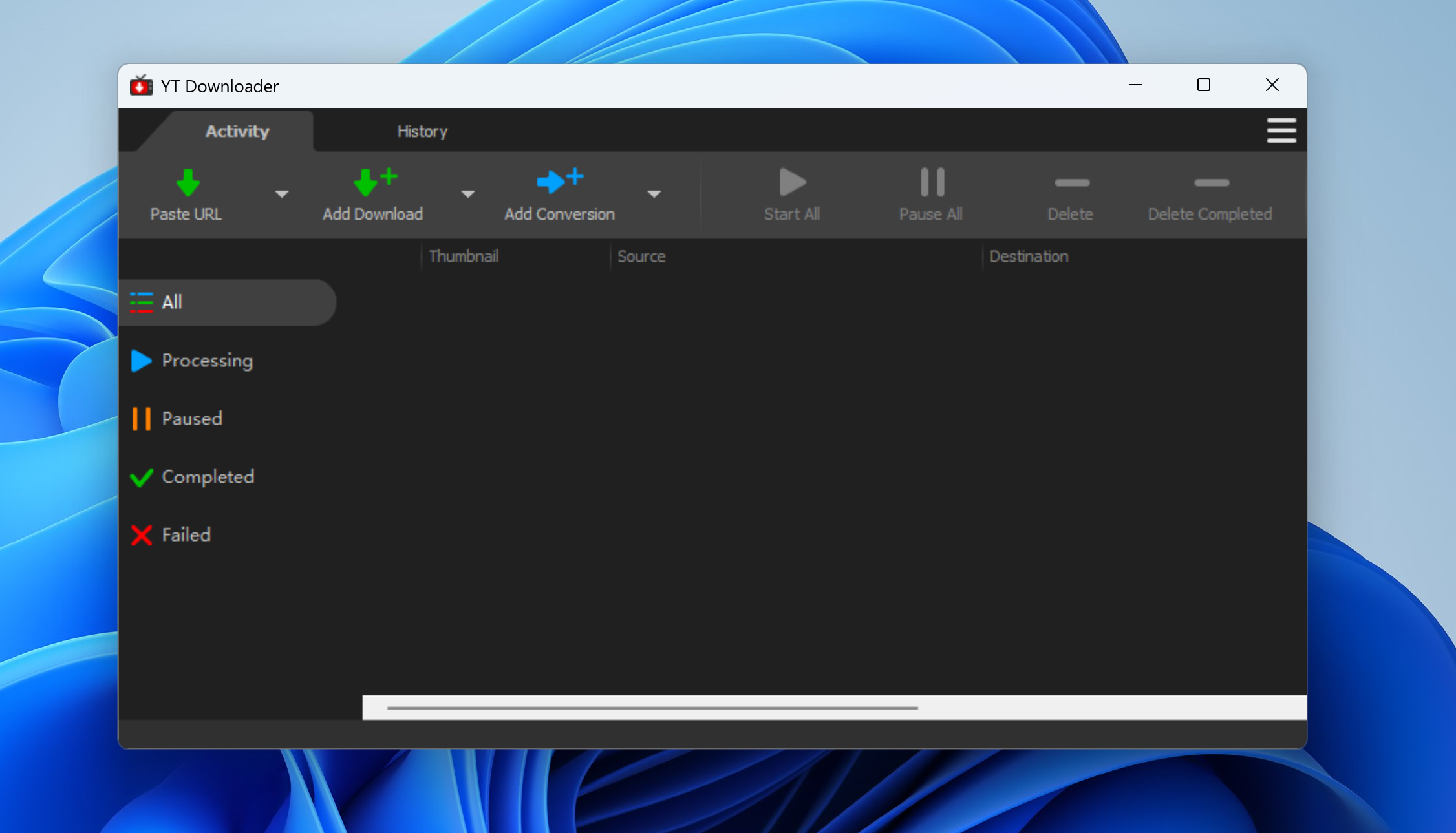Click the YT Downloader app icon in title bar
Screen dimensions: 1456x833
pyautogui.click(x=141, y=85)
